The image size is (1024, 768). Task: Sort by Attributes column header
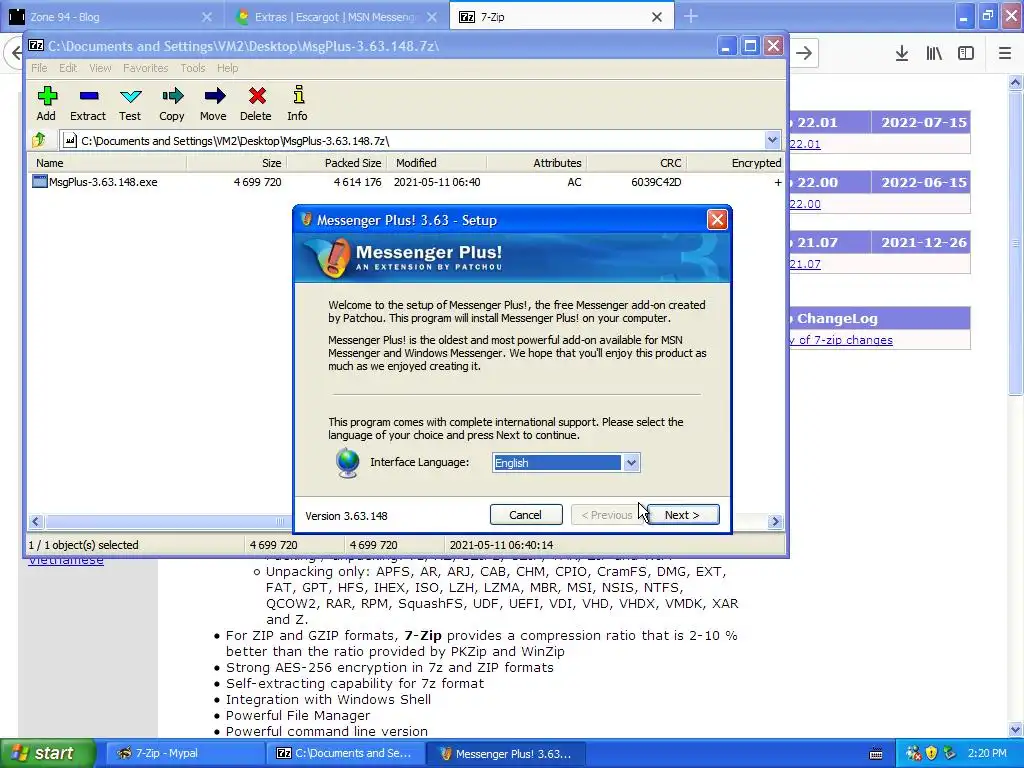tap(536, 163)
